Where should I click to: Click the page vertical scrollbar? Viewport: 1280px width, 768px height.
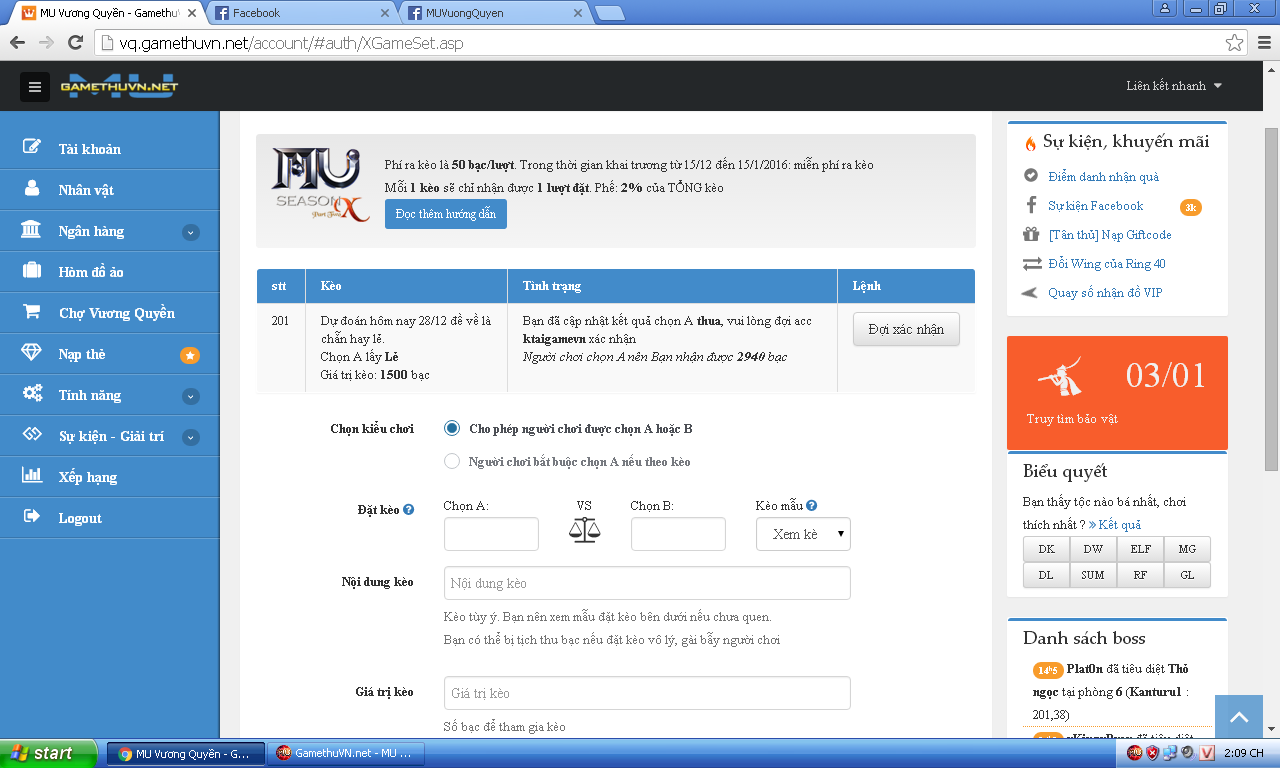[x=1271, y=300]
